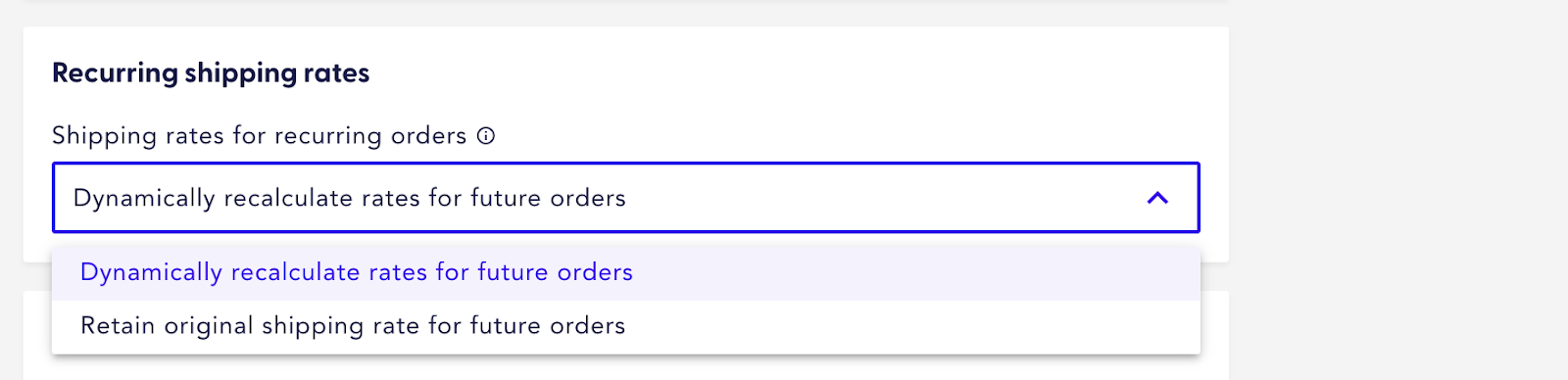Close the open shipping rates dropdown
1568x380 pixels.
[x=1157, y=198]
